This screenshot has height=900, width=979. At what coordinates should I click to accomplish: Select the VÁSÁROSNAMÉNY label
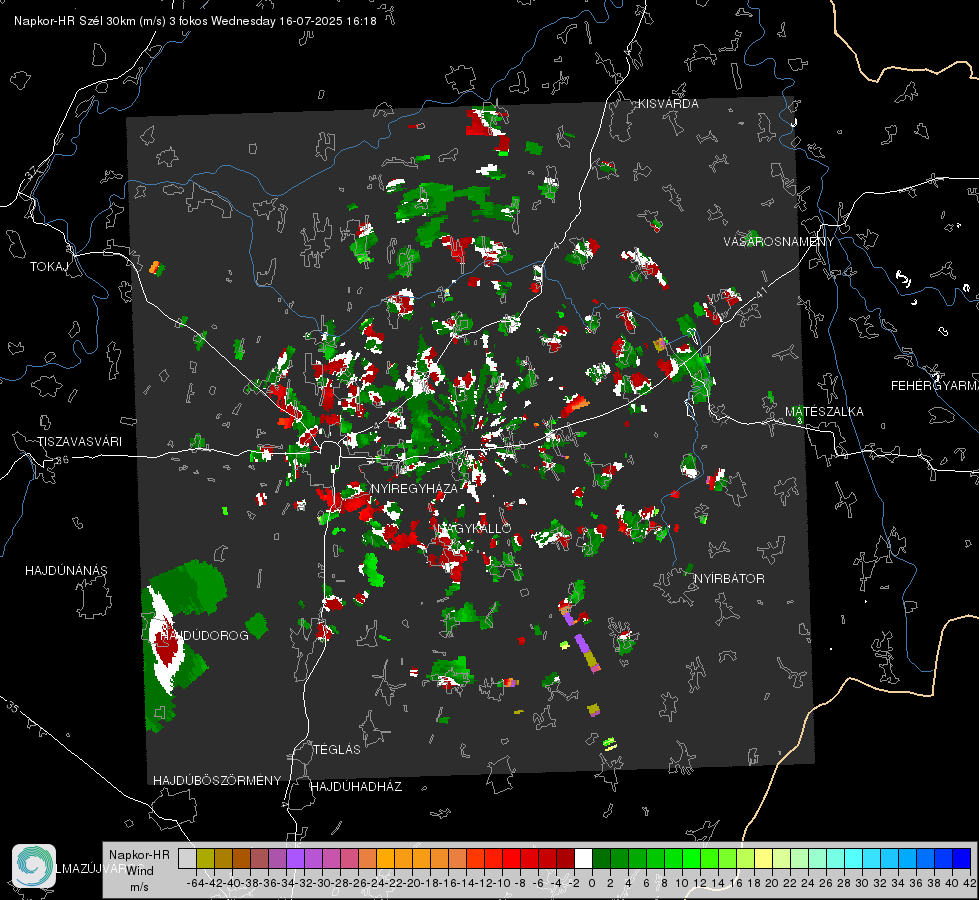(x=779, y=242)
